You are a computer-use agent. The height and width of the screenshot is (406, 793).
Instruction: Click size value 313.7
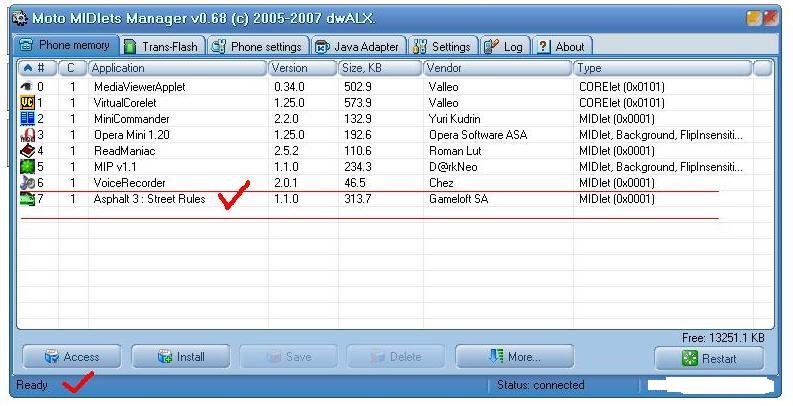tap(358, 199)
